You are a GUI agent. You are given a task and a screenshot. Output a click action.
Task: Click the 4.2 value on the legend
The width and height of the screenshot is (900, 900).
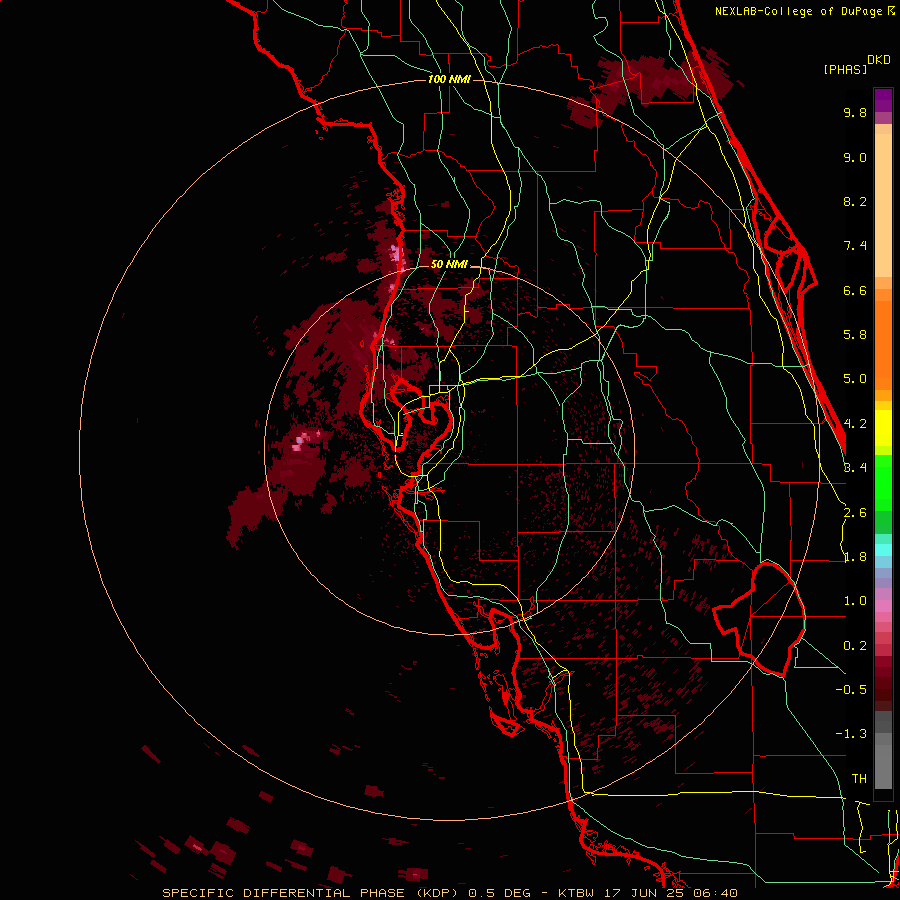point(855,424)
